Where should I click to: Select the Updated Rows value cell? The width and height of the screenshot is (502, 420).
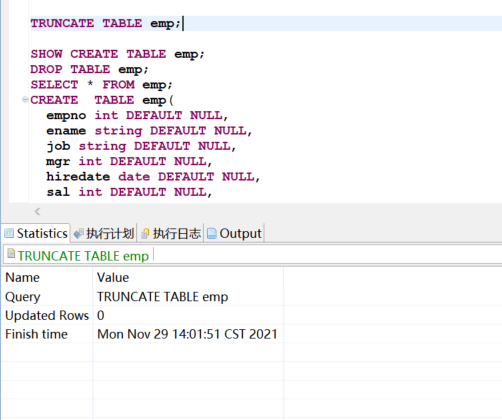(189, 315)
